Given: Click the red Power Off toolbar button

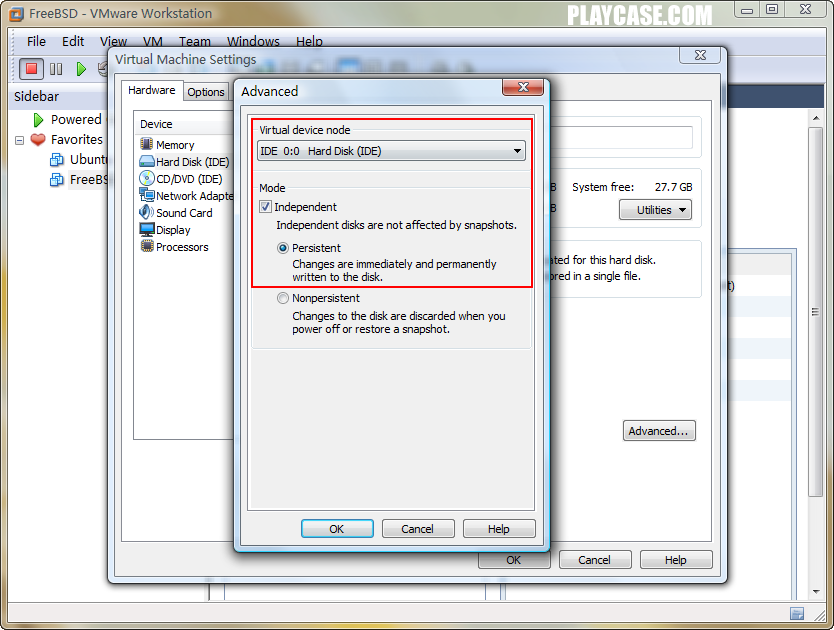Looking at the screenshot, I should [x=31, y=69].
